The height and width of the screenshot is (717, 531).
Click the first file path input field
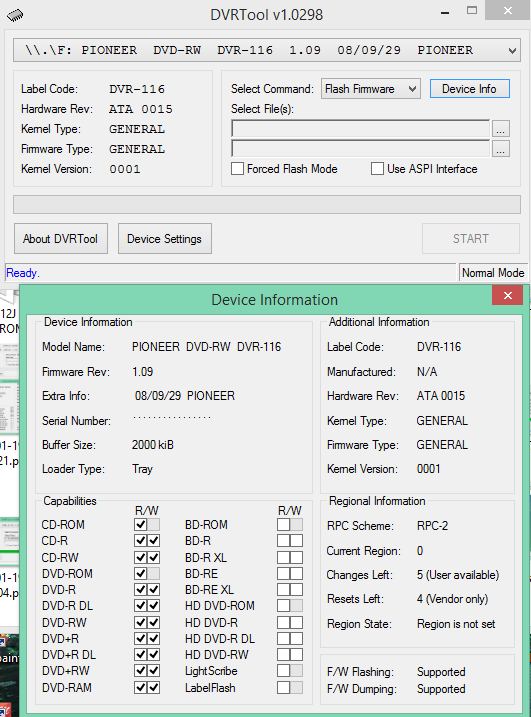360,128
